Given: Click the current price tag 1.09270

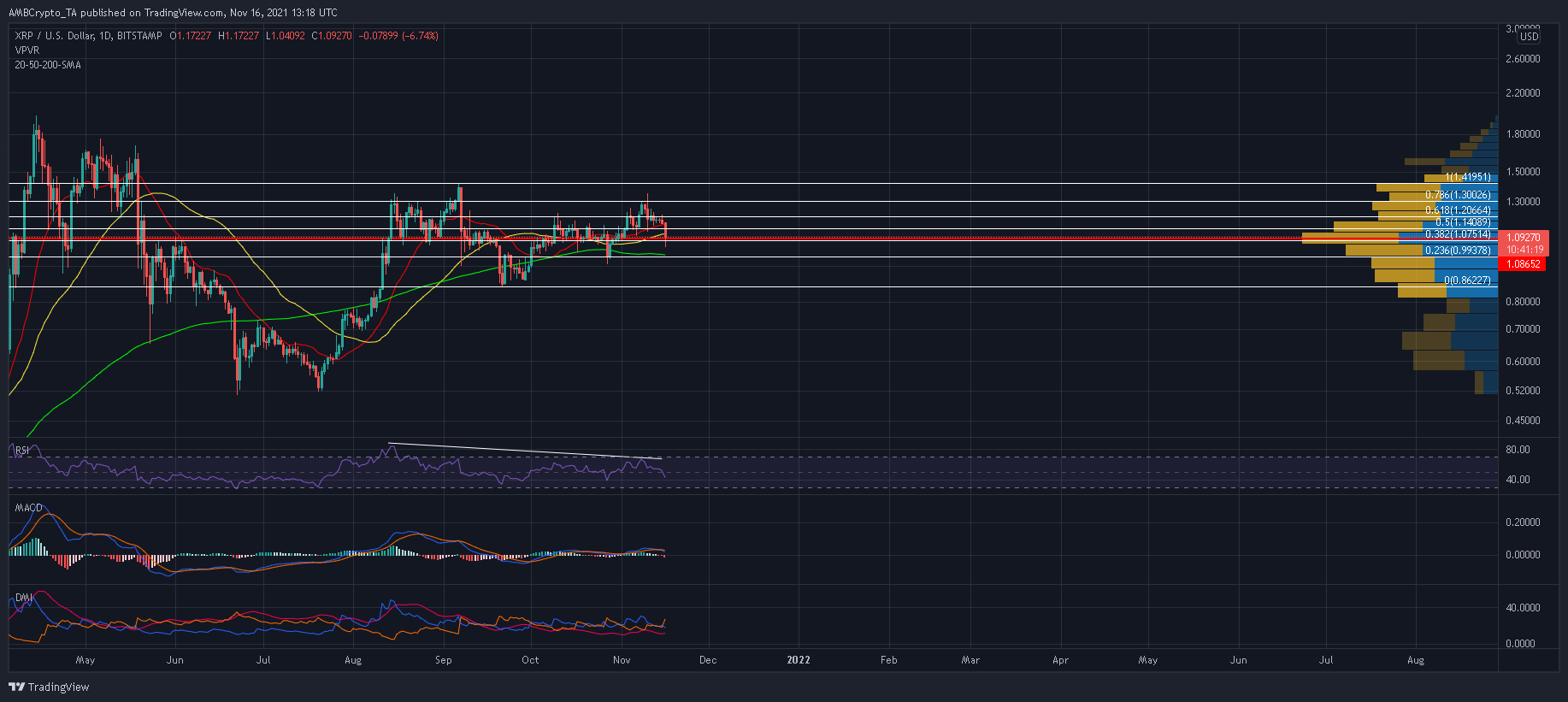Looking at the screenshot, I should [1524, 238].
